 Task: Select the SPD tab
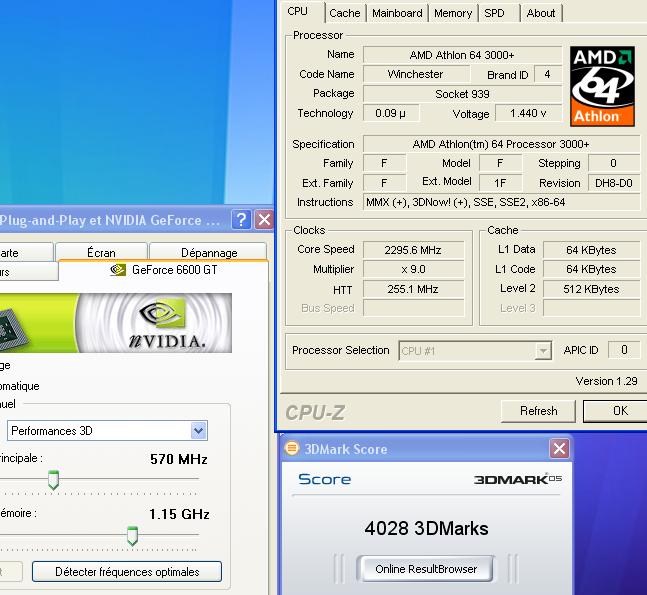[x=494, y=13]
